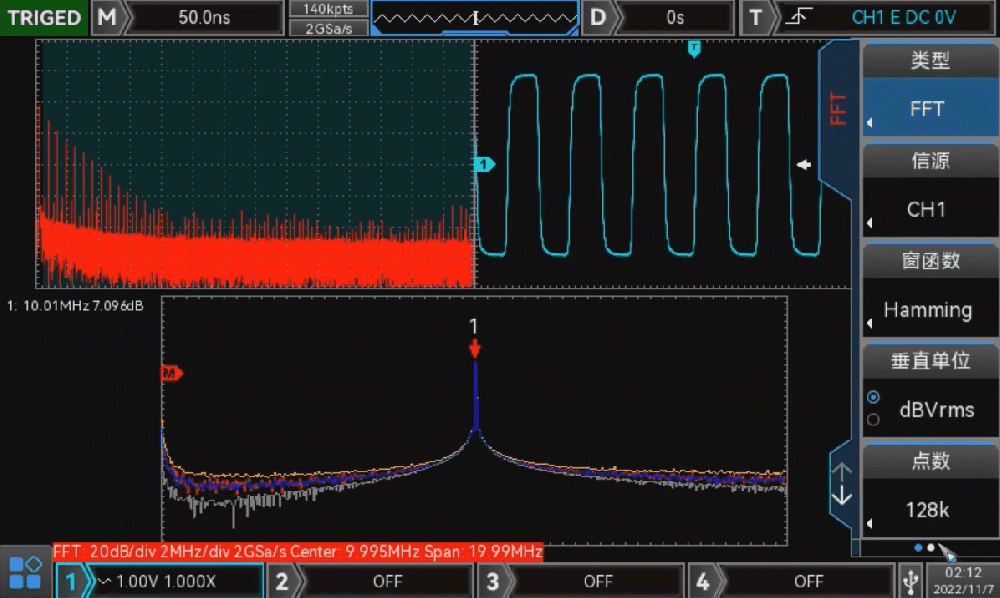Click the up/down arrows menu scroll icon
Viewport: 1000px width, 598px height.
pos(842,483)
